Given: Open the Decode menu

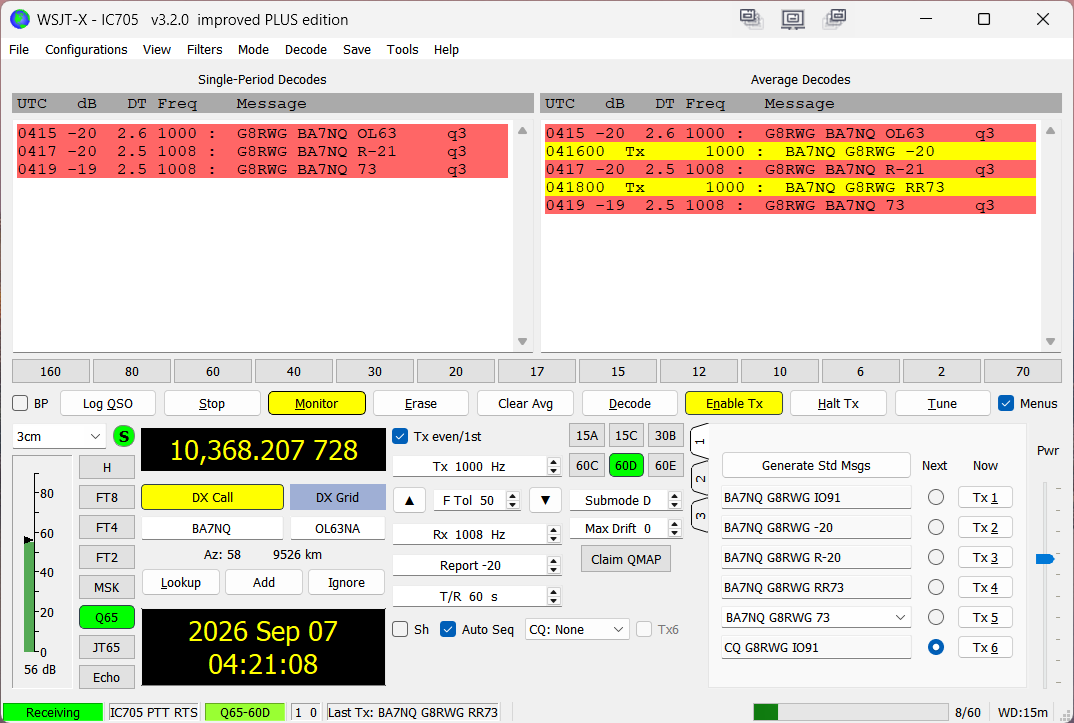Looking at the screenshot, I should (305, 49).
